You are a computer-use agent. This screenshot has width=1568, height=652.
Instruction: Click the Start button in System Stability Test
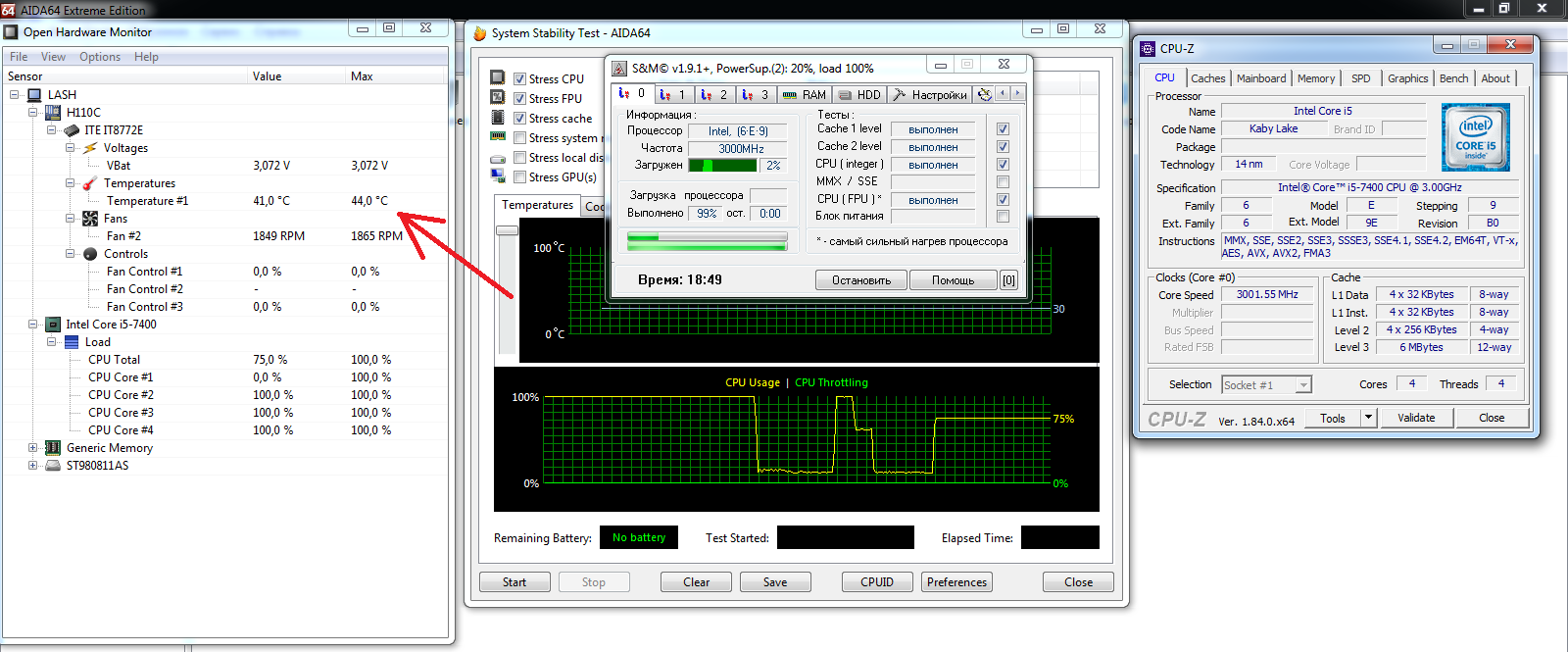pos(514,582)
